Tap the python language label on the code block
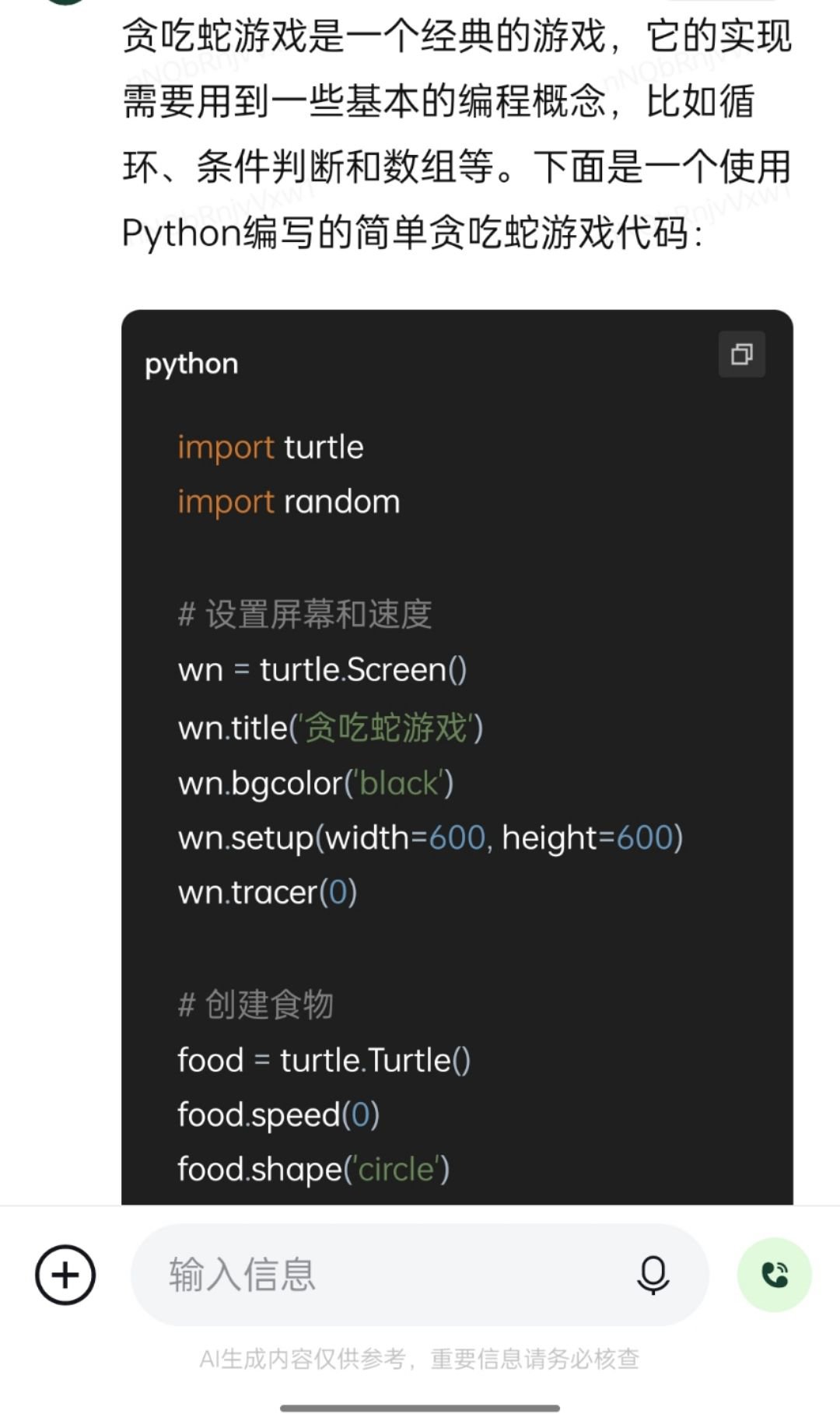 191,363
